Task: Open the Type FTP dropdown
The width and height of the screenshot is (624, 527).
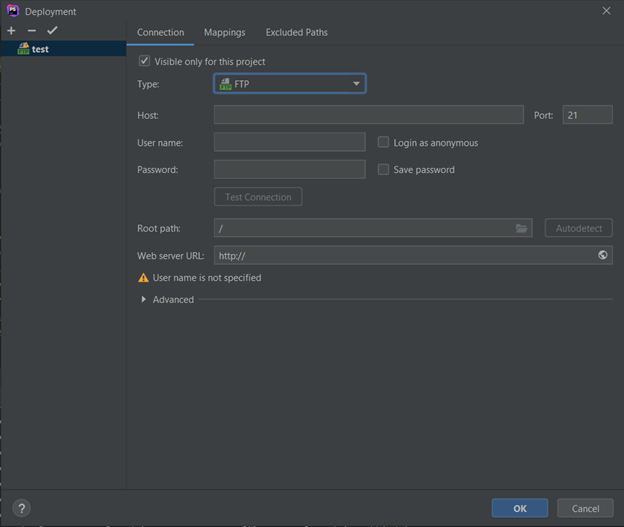Action: coord(290,84)
